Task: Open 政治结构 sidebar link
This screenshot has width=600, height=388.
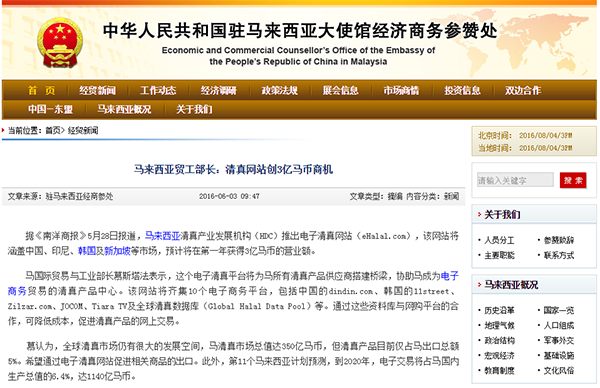Action: [x=499, y=341]
